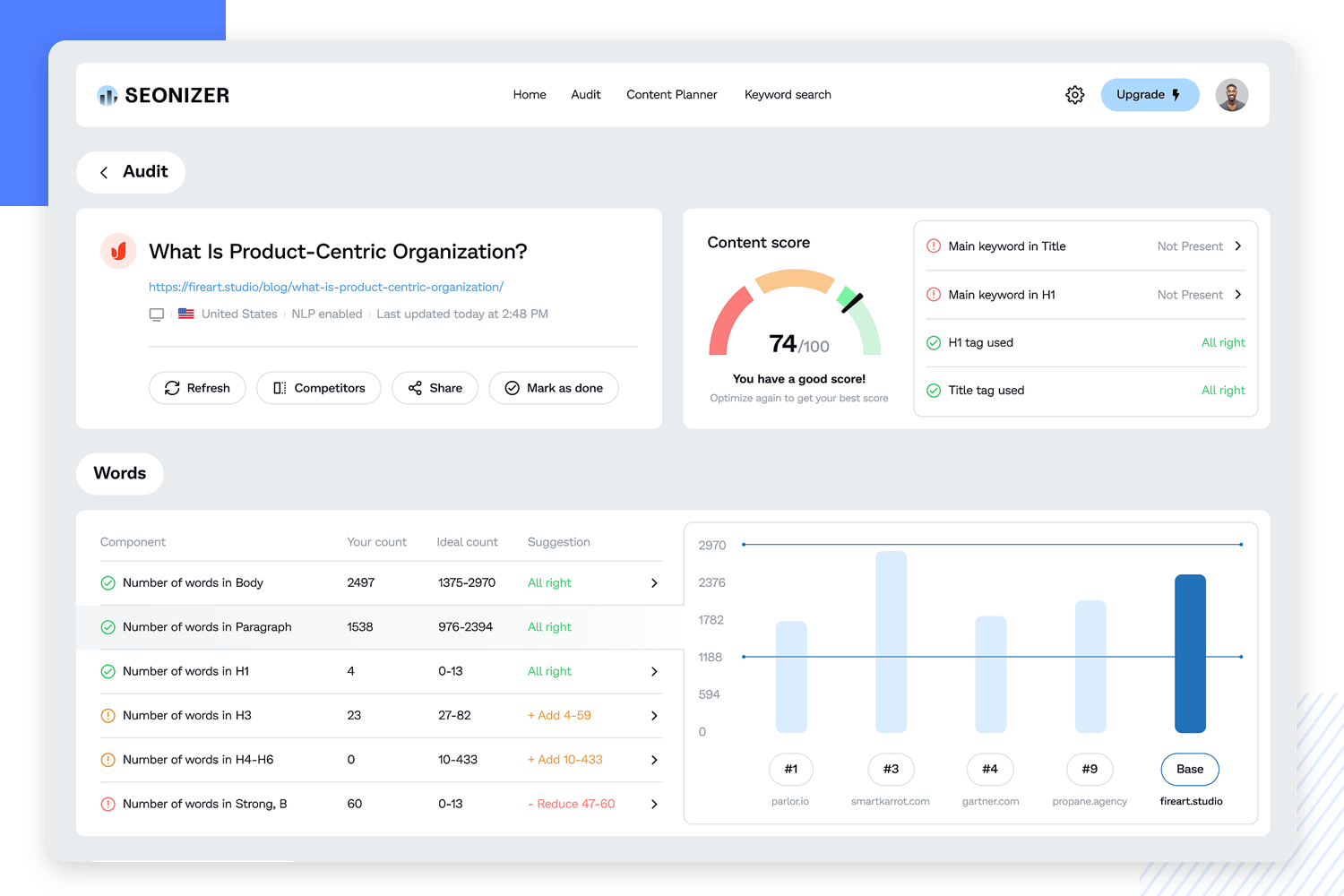Click All right status for Title tag used
This screenshot has width=1344, height=896.
tap(1223, 391)
